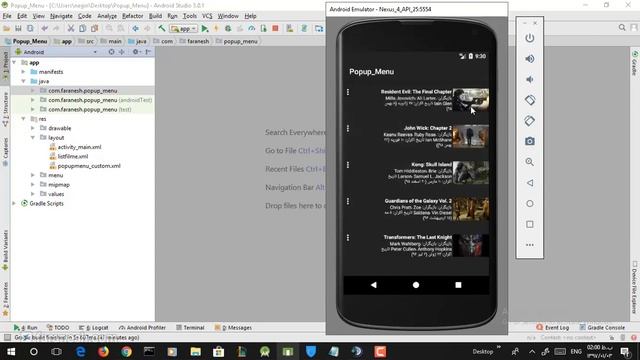This screenshot has width=640, height=360.
Task: Expand the manifests folder
Action: (23, 72)
